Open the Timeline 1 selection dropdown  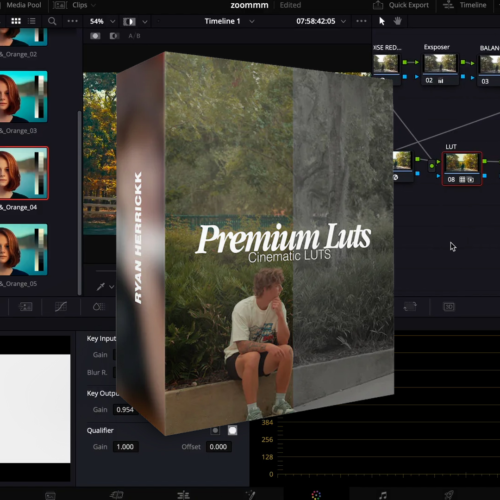(252, 21)
